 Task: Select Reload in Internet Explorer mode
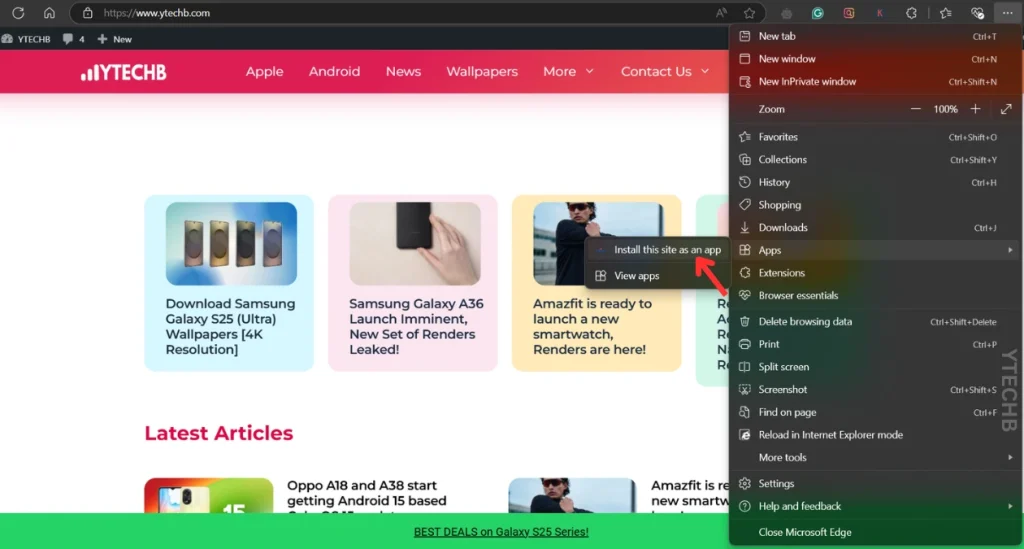pyautogui.click(x=874, y=435)
